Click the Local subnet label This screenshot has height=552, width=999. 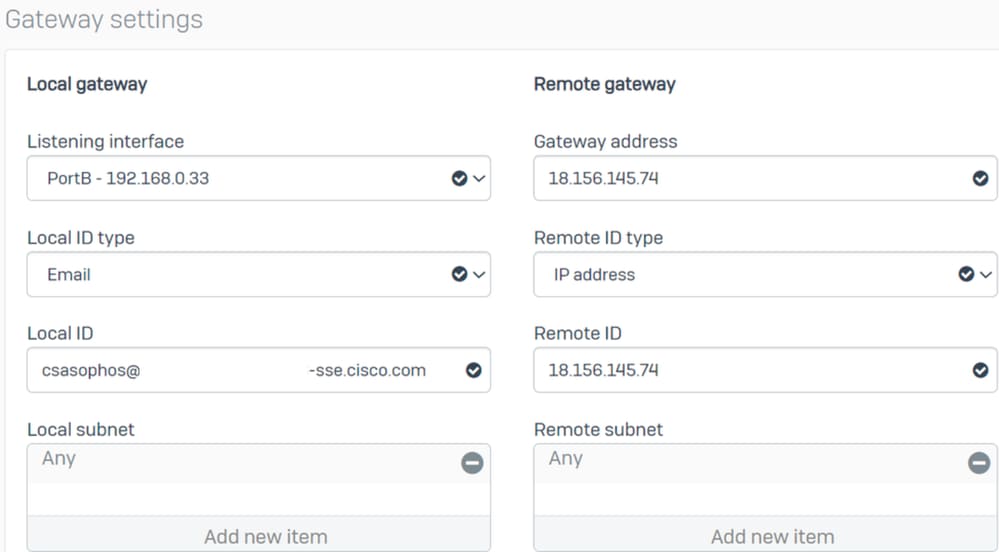click(x=81, y=430)
